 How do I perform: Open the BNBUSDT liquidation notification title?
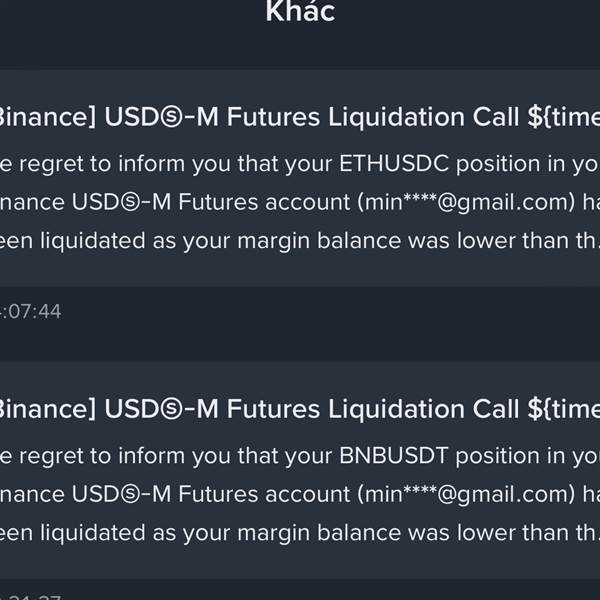(x=300, y=409)
